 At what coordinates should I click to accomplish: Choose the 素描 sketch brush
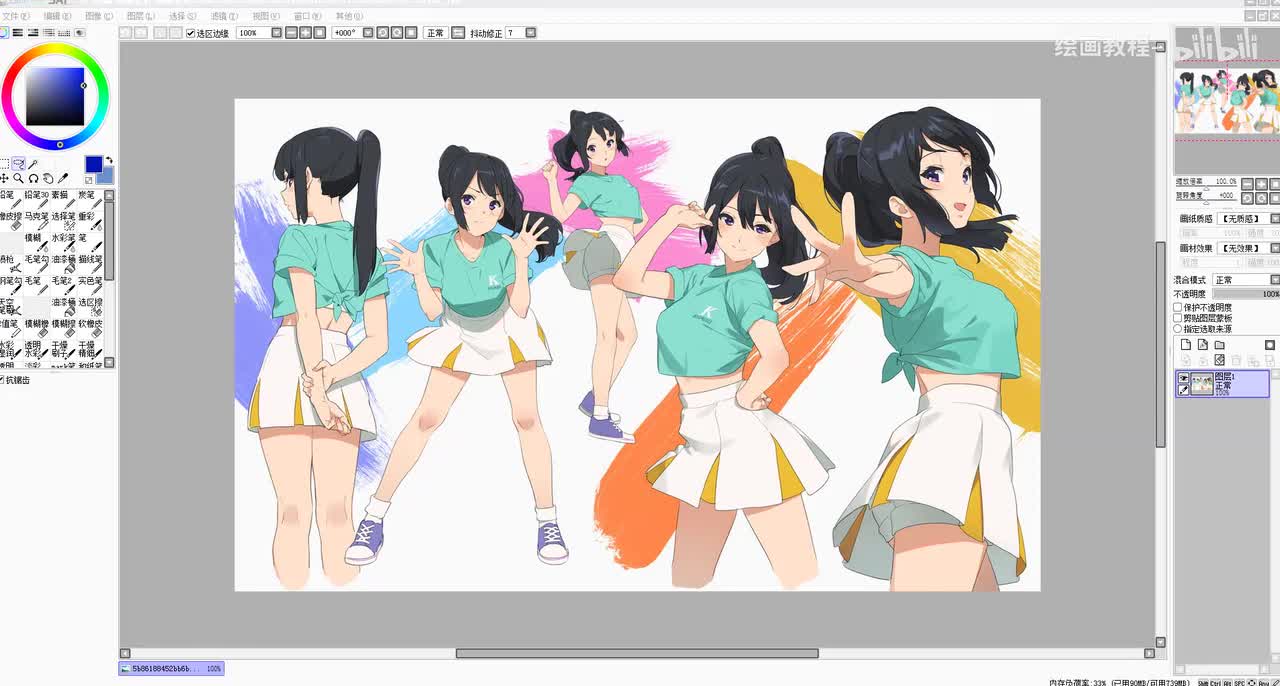pos(63,200)
